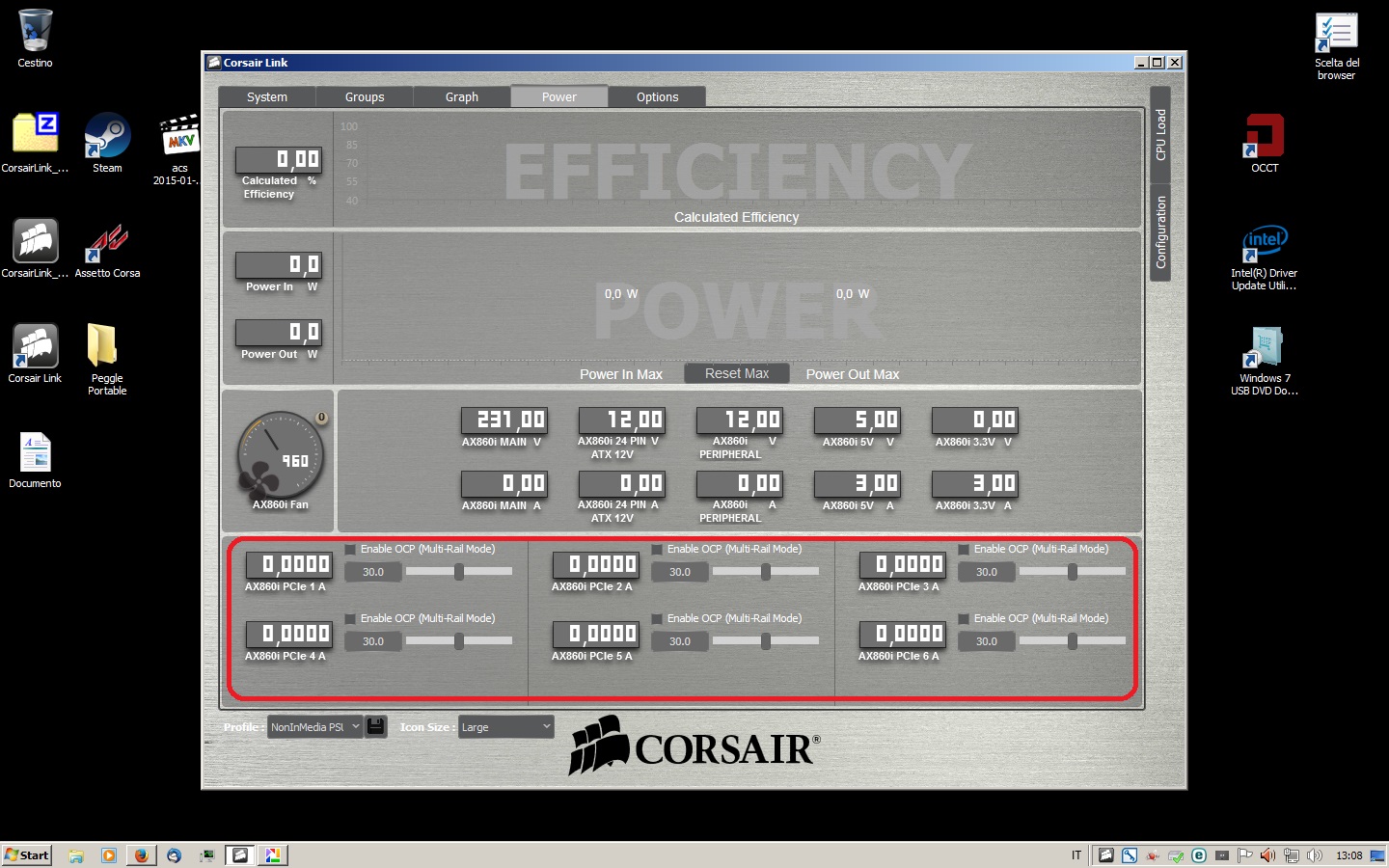Open the Icon Size dropdown
The image size is (1389, 868).
pos(506,727)
